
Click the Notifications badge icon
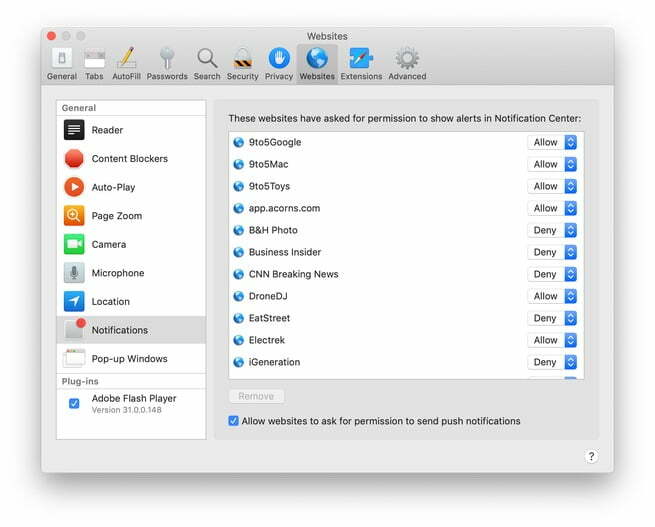coord(75,329)
